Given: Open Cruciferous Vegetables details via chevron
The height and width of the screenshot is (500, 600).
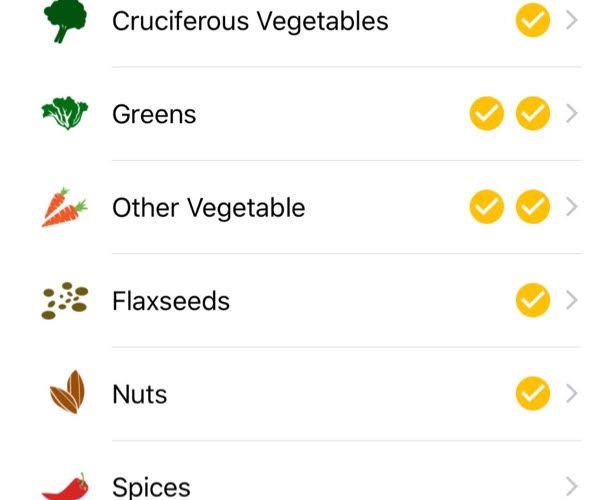Looking at the screenshot, I should coord(572,20).
